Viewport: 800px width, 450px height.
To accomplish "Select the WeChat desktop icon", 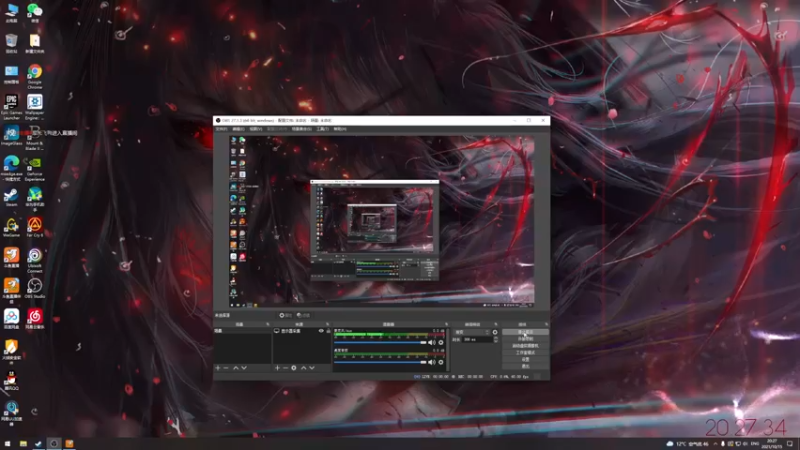I will coord(35,13).
